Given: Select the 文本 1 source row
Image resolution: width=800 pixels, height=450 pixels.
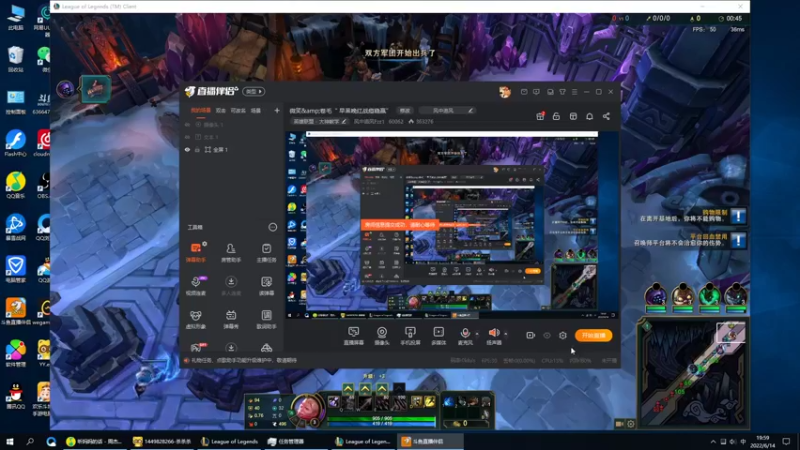Looking at the screenshot, I should coord(232,137).
